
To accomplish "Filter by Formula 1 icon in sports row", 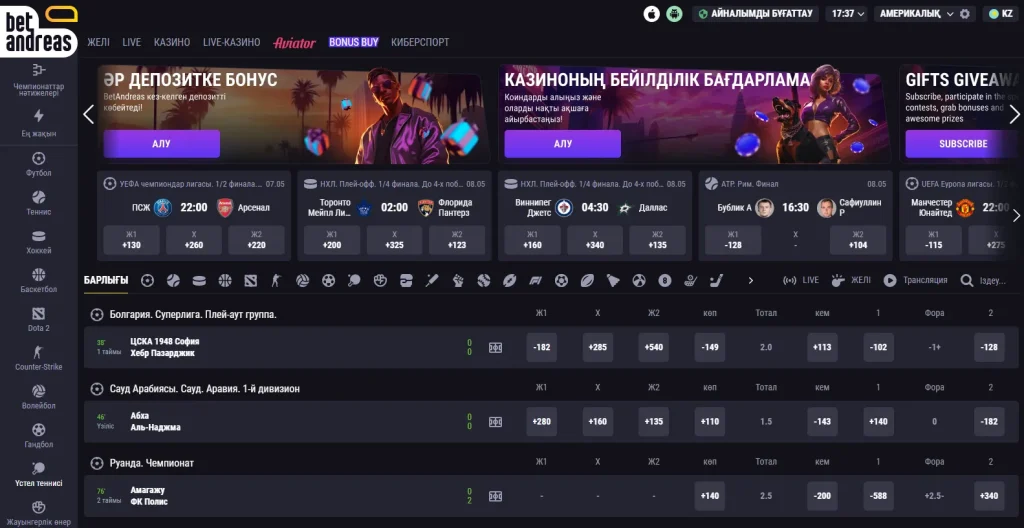I will pyautogui.click(x=536, y=280).
